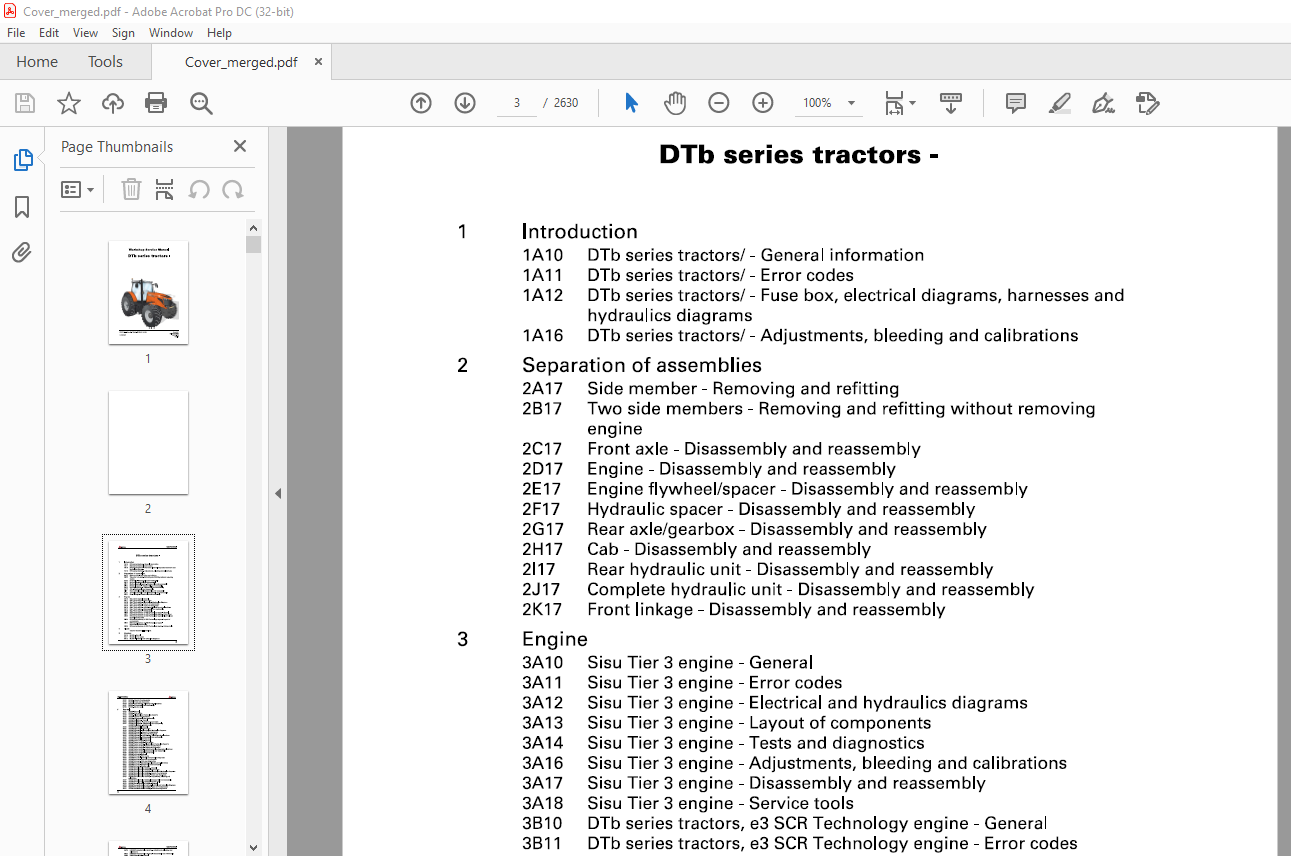Select the page 3 thumbnail

click(148, 592)
